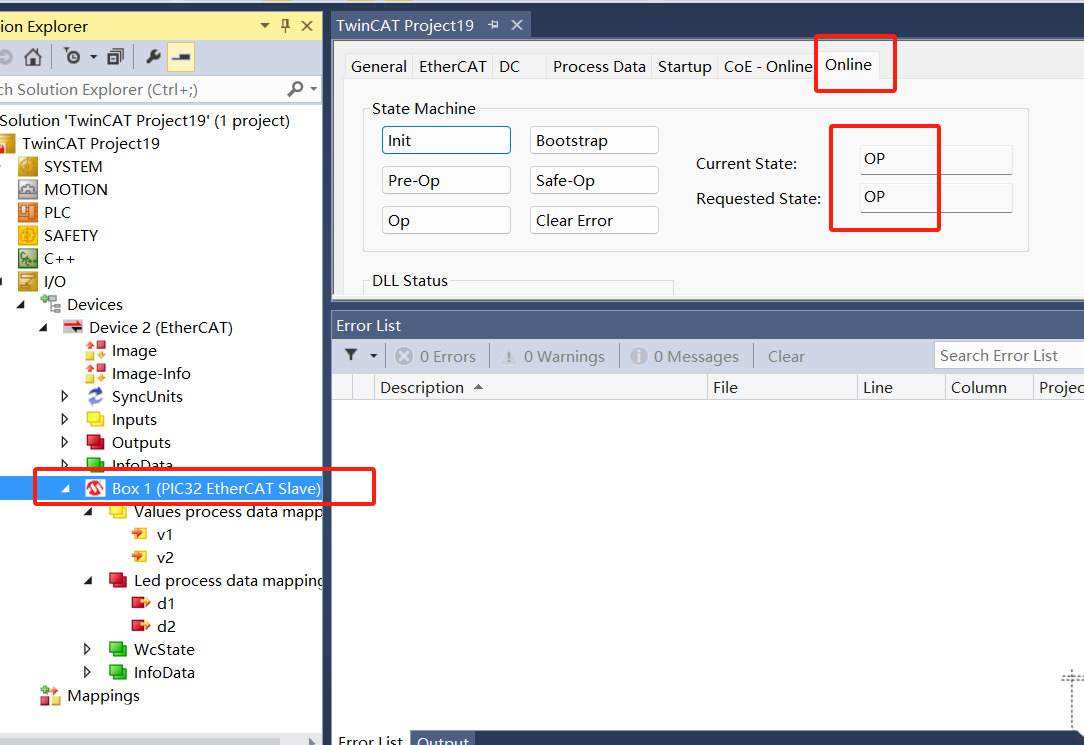Click the Devices node icon
This screenshot has height=745, width=1084.
click(x=50, y=304)
